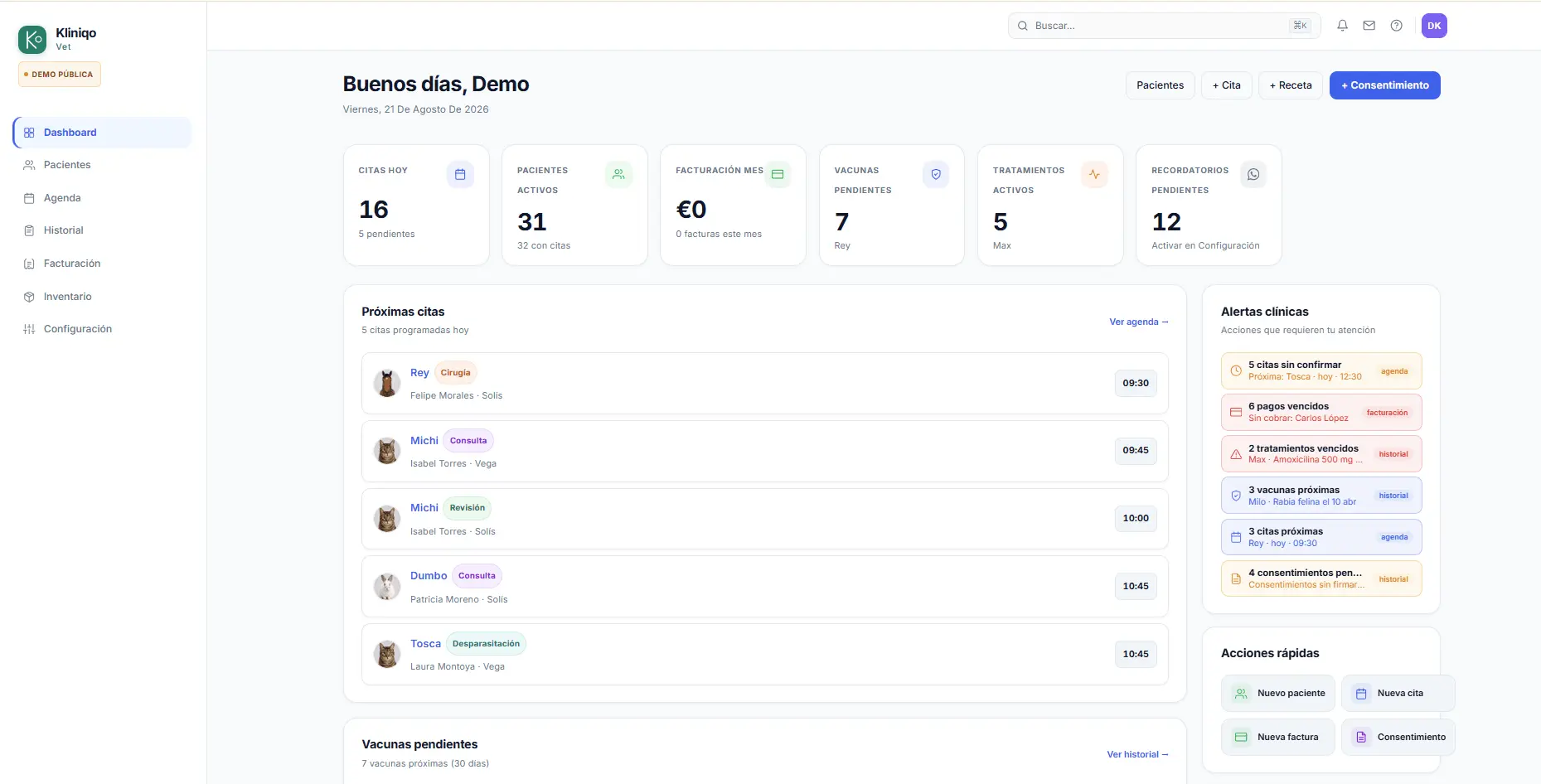The image size is (1541, 784).
Task: Click the help question mark icon
Action: click(x=1397, y=26)
